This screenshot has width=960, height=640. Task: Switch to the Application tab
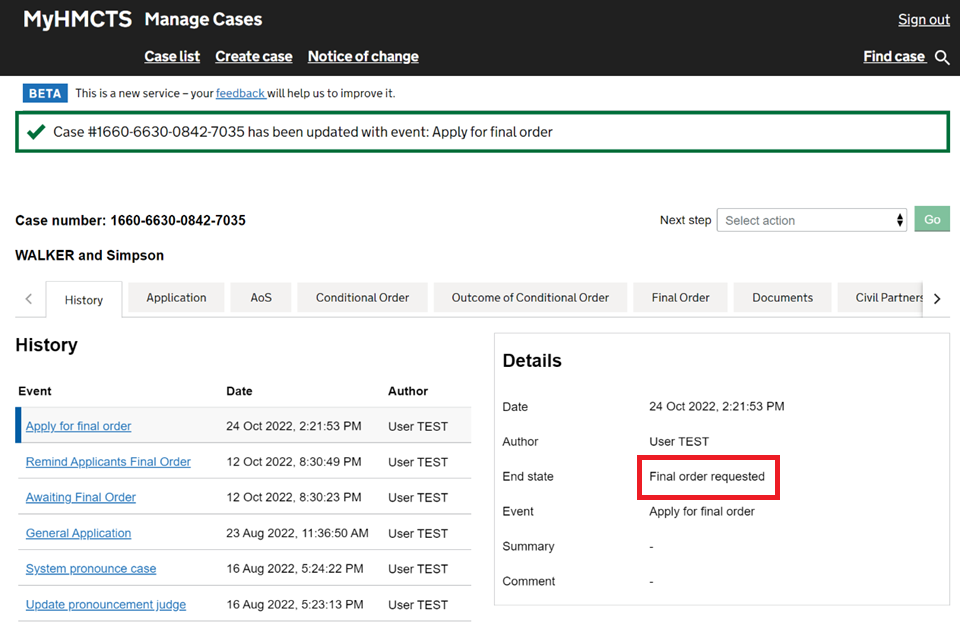[176, 298]
